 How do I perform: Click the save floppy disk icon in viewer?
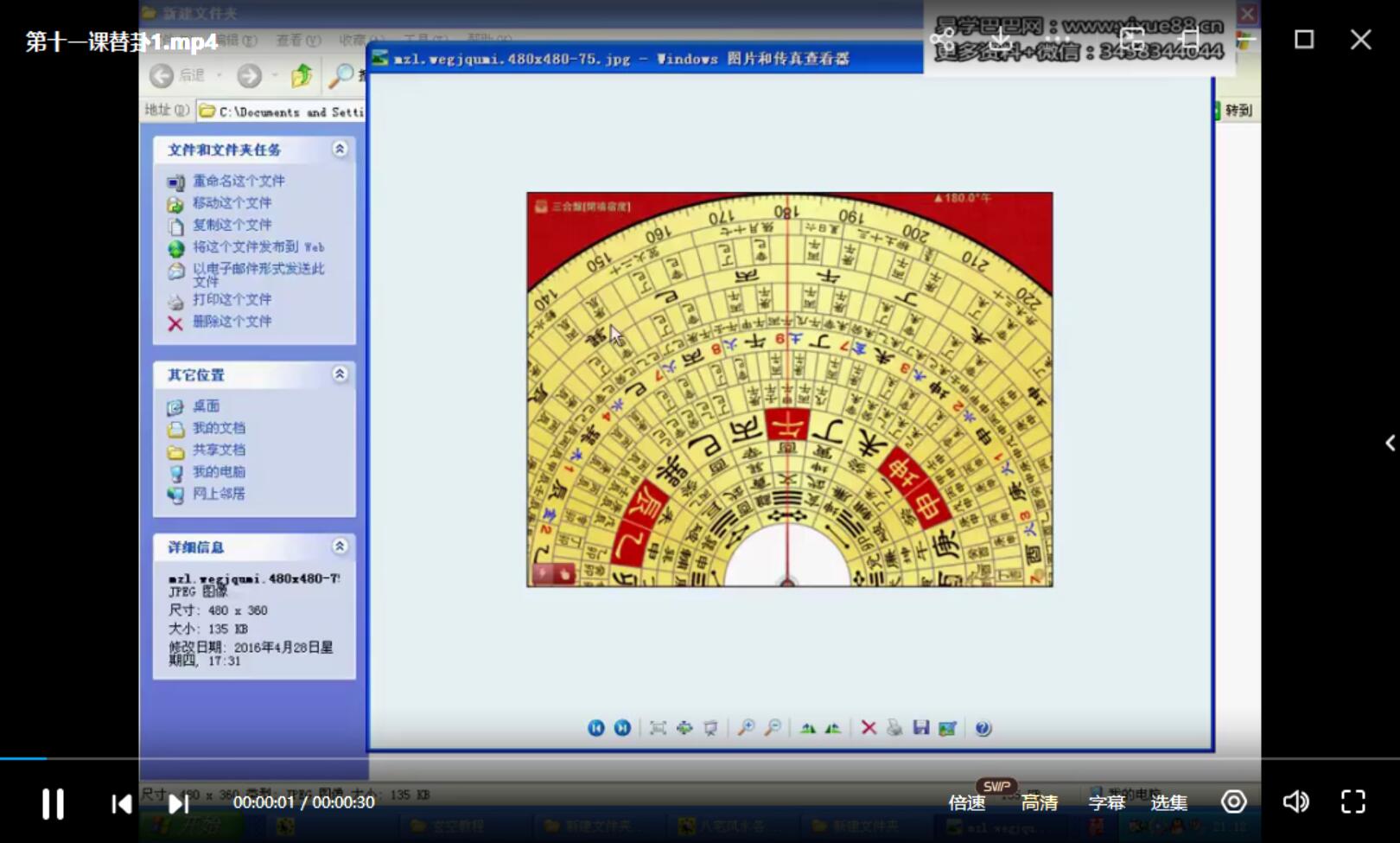click(921, 728)
